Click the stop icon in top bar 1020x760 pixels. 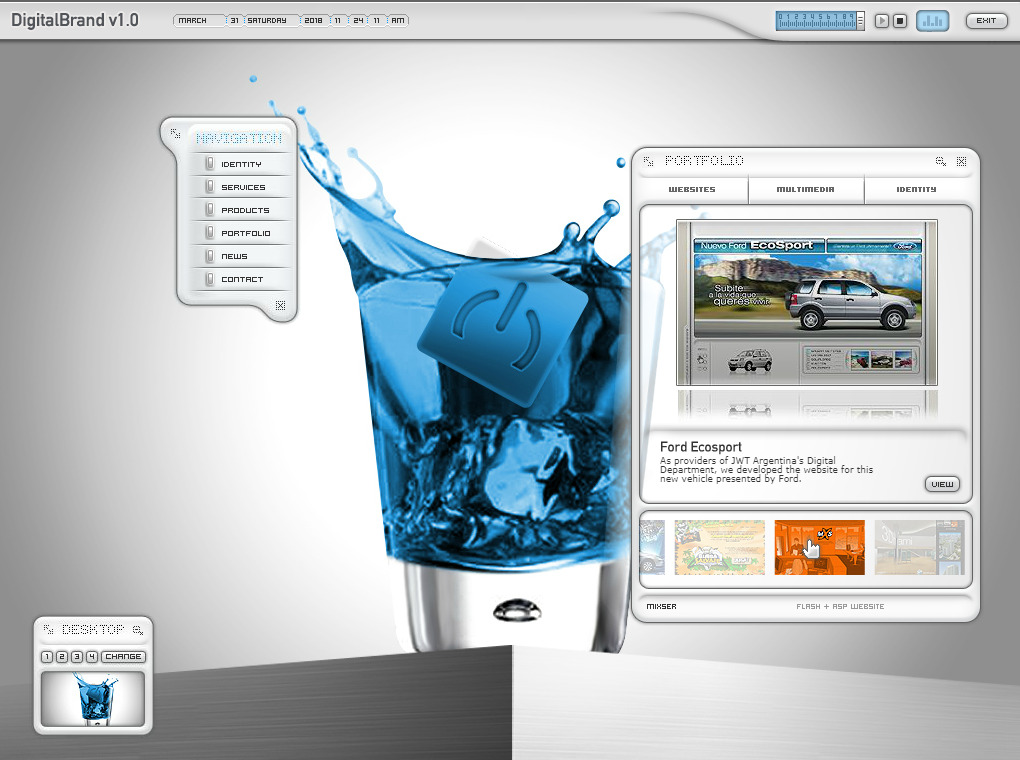[900, 21]
